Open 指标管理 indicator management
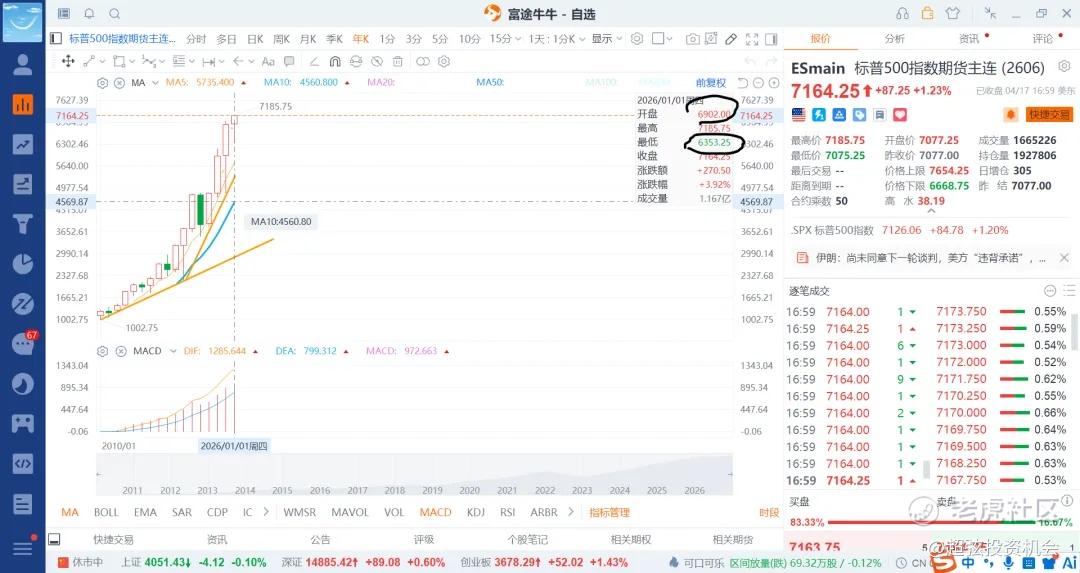This screenshot has width=1080, height=573. (610, 512)
